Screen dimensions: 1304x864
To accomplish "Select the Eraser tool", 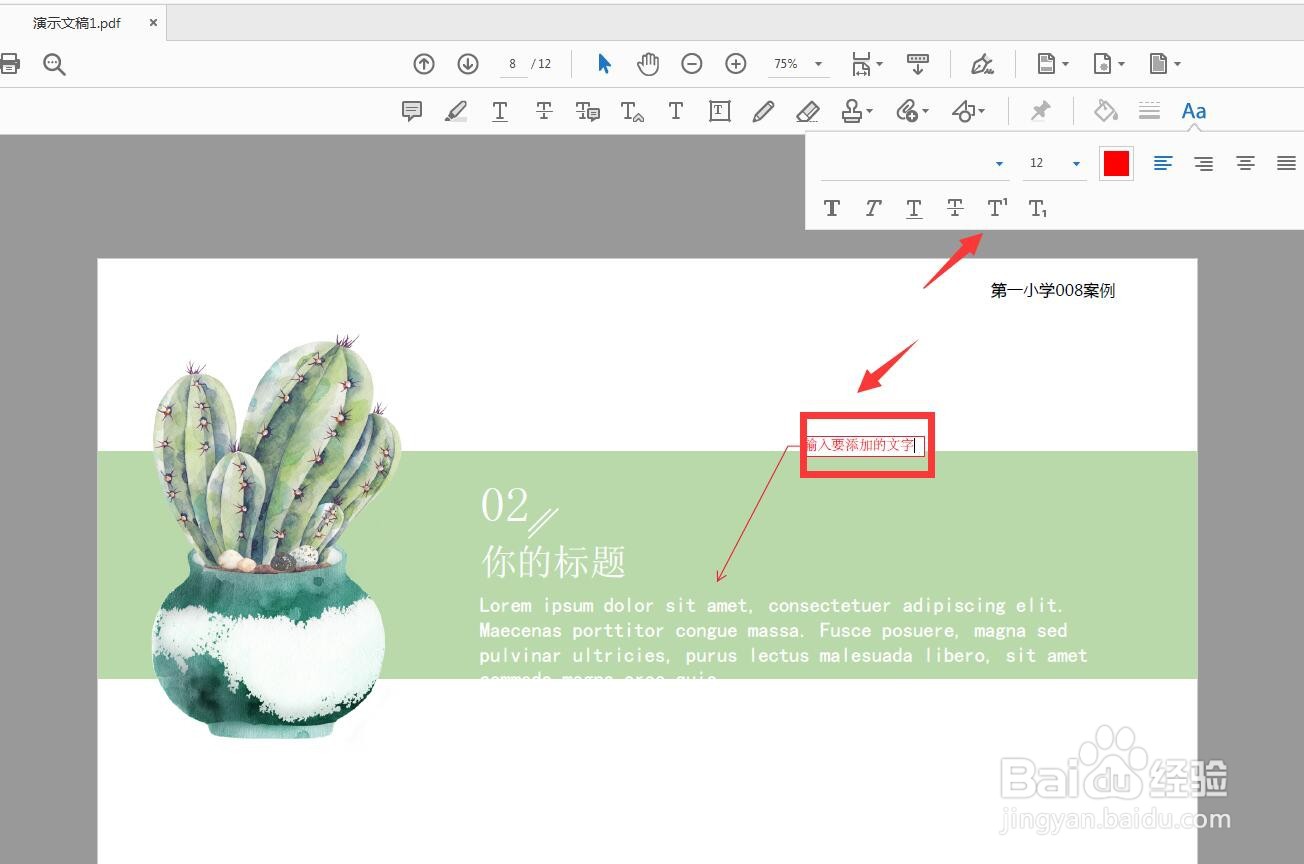I will (808, 111).
